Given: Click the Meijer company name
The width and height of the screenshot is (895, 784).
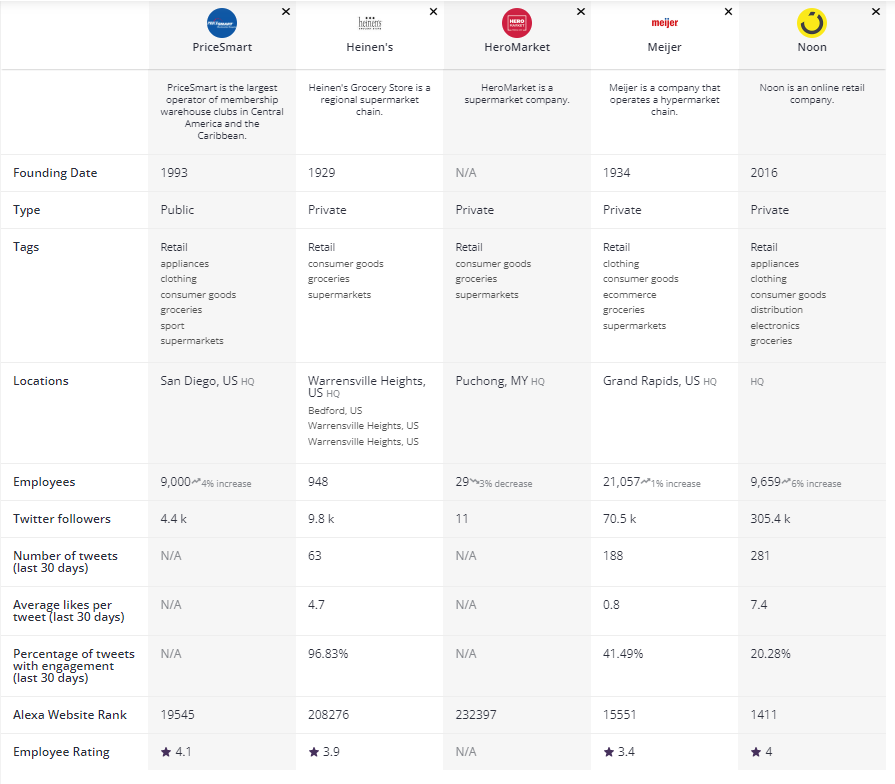Looking at the screenshot, I should [664, 47].
